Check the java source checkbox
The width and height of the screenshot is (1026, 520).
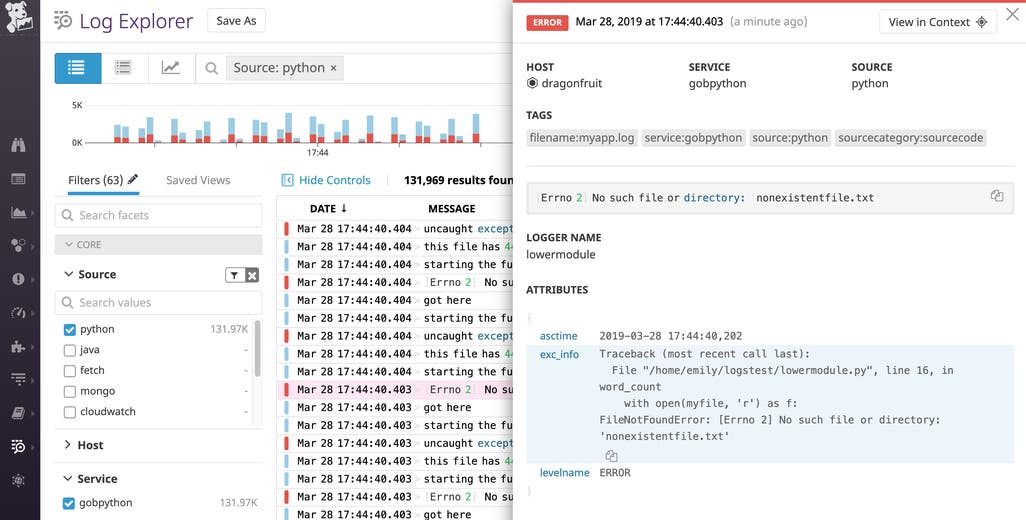pos(69,351)
